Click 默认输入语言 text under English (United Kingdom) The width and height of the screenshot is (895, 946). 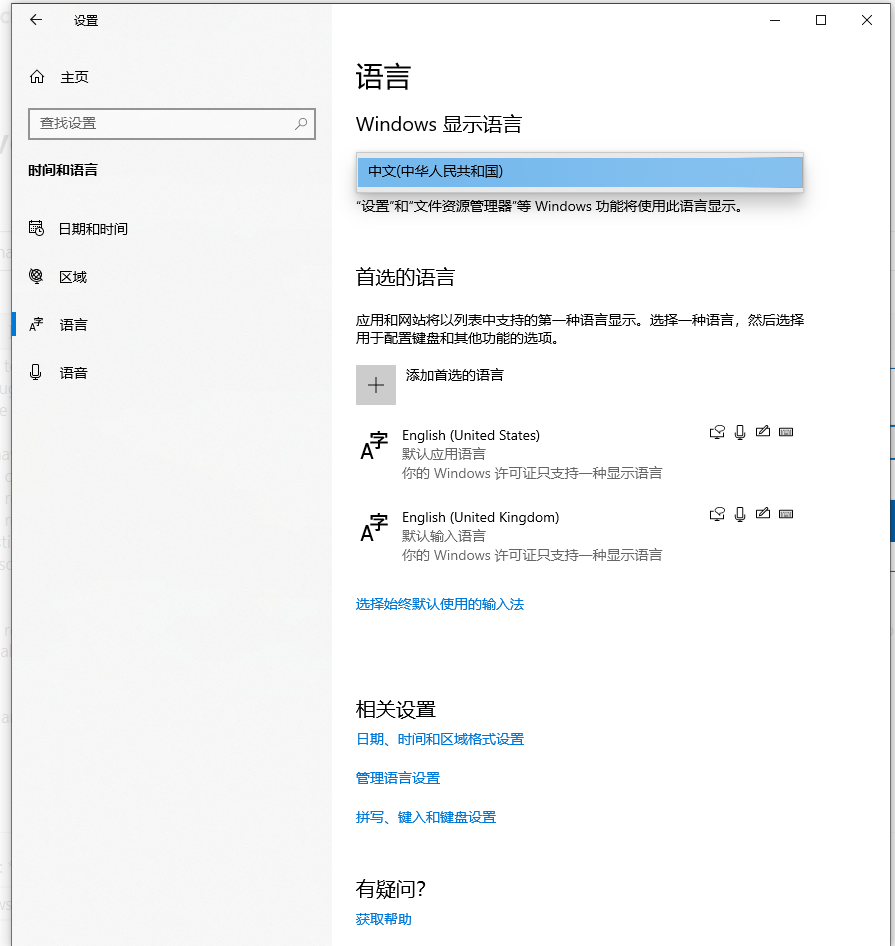coord(444,536)
